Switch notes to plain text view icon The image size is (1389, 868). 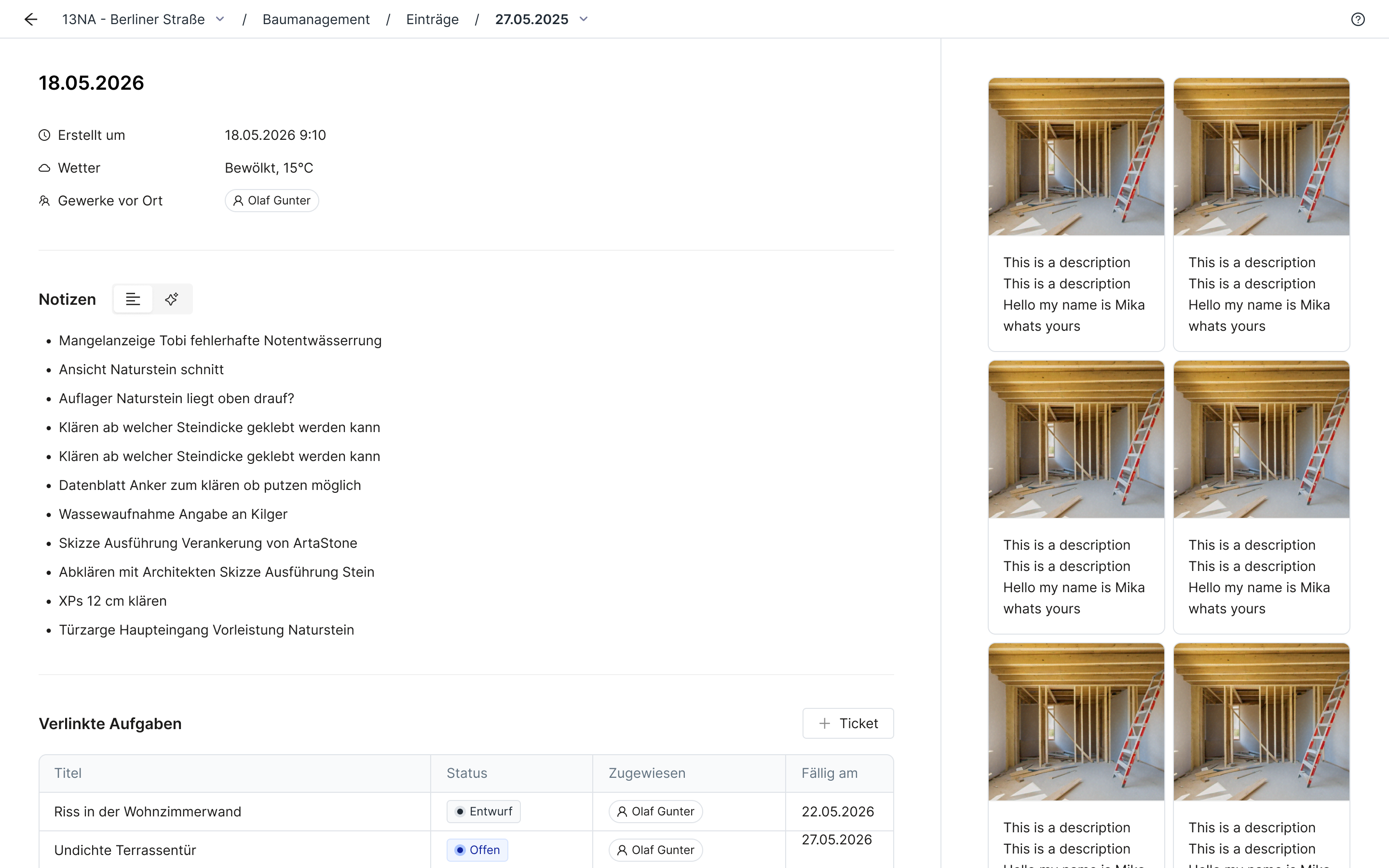point(133,299)
